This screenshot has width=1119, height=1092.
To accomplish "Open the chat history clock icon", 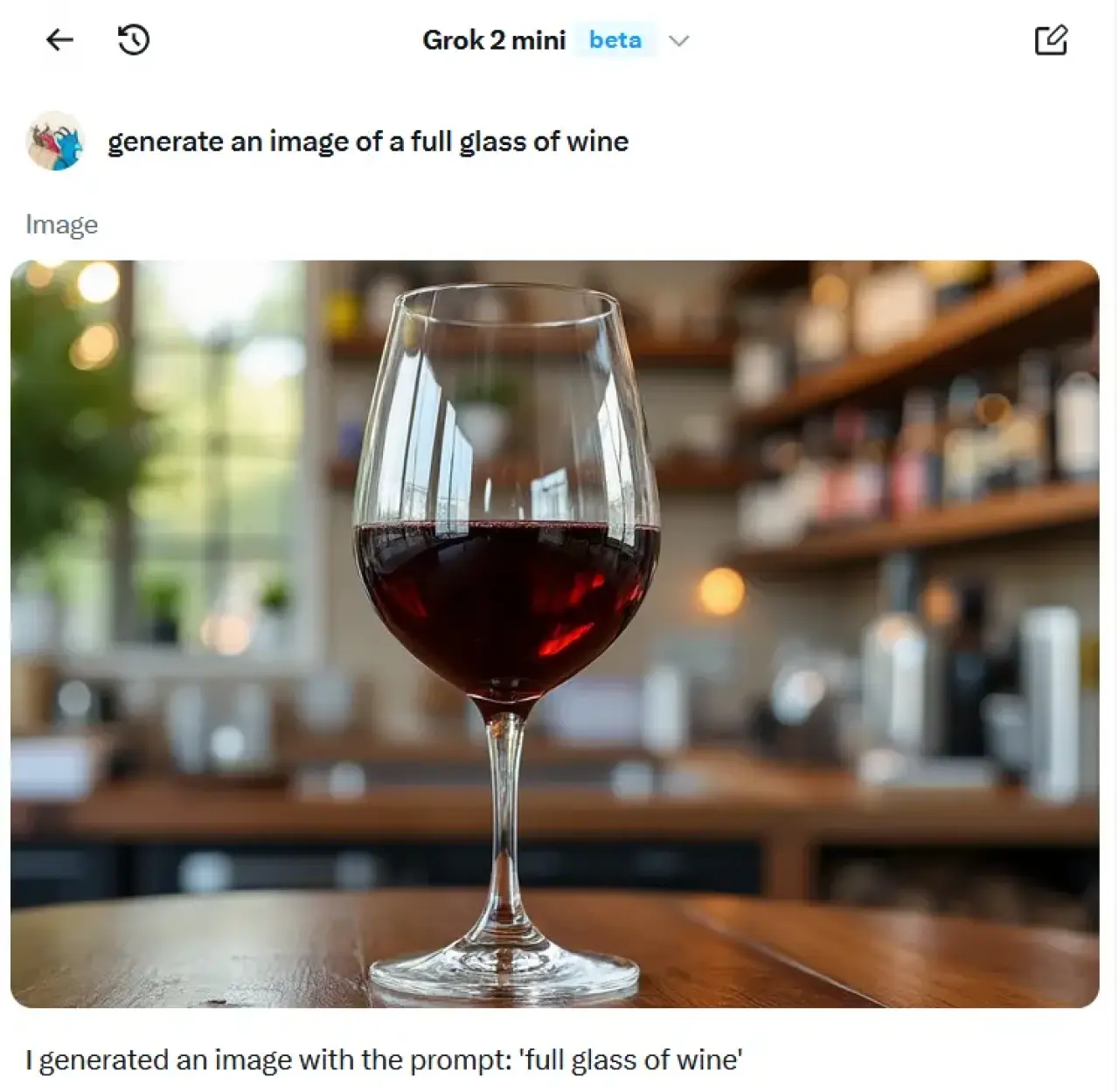I will pyautogui.click(x=134, y=39).
